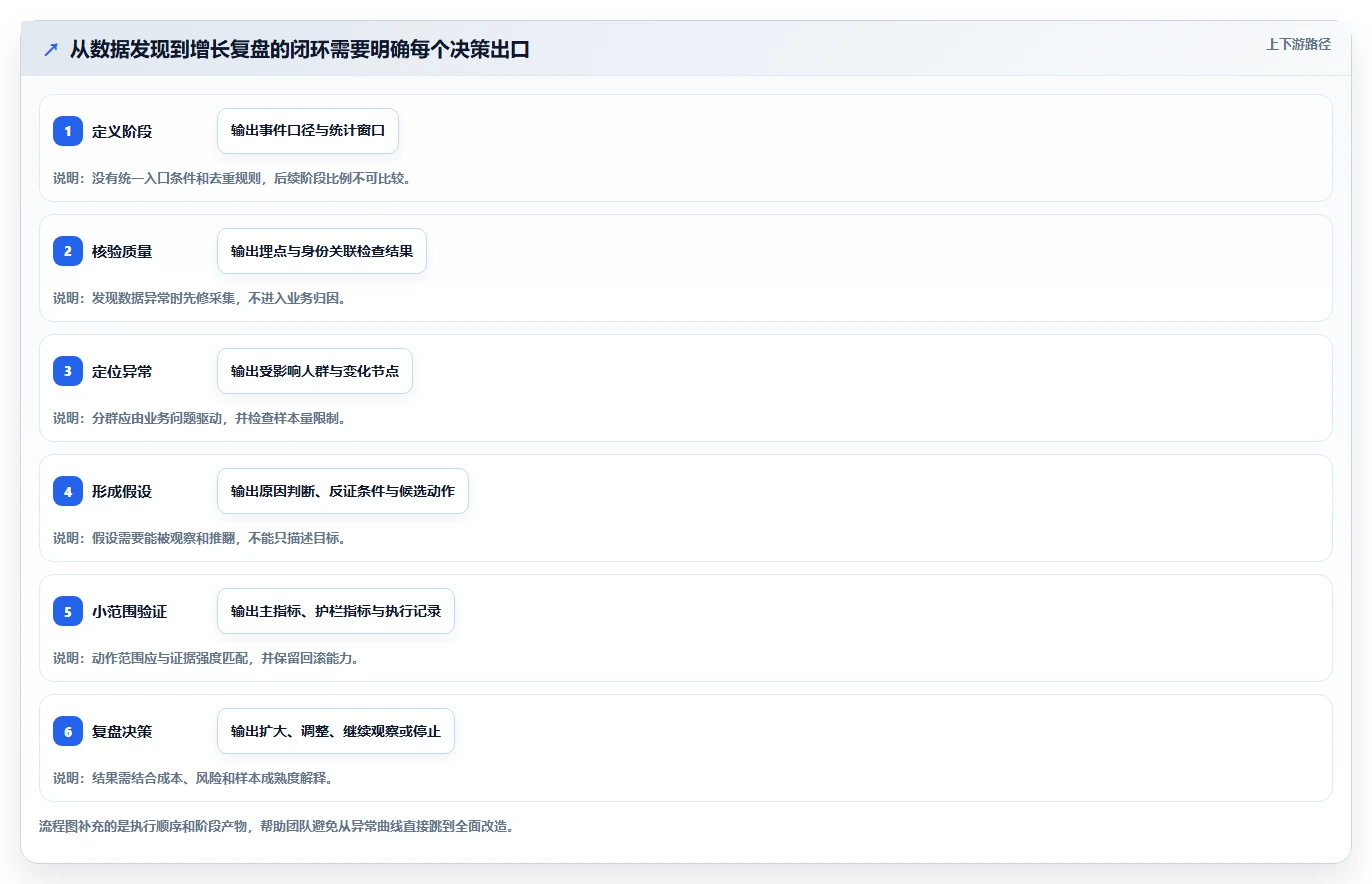
Task: Click the footer text 流程图补充的是执行顺序和阶段产物
Action: (145, 827)
